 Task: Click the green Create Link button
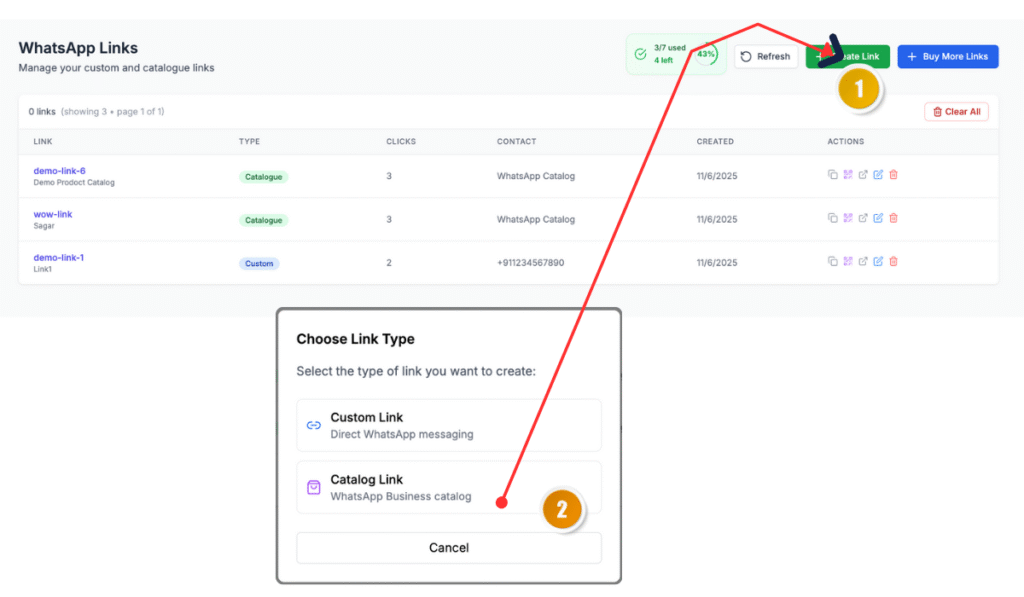click(x=847, y=57)
